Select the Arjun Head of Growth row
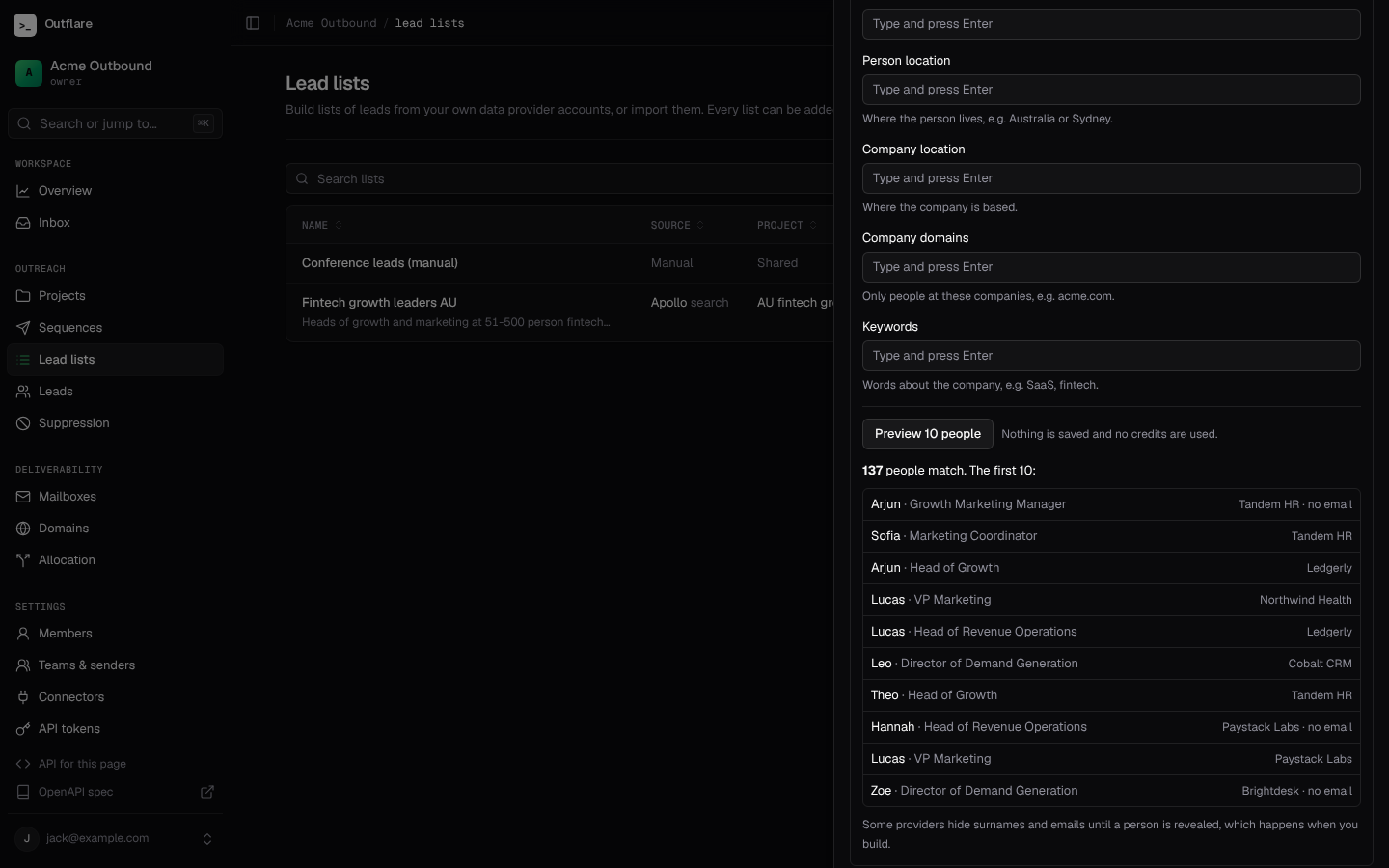Image resolution: width=1389 pixels, height=868 pixels. (1111, 568)
